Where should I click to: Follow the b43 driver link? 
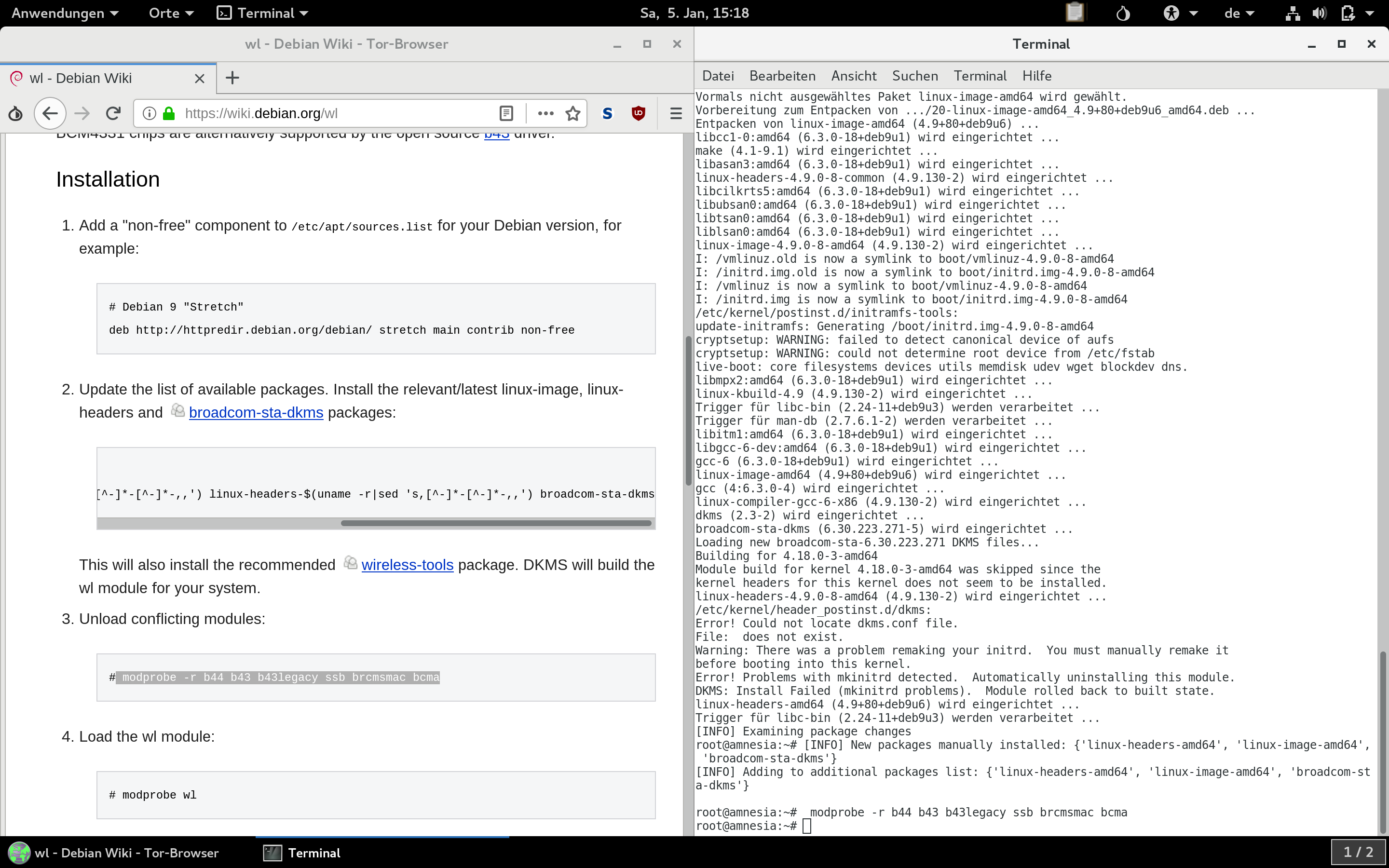(496, 136)
